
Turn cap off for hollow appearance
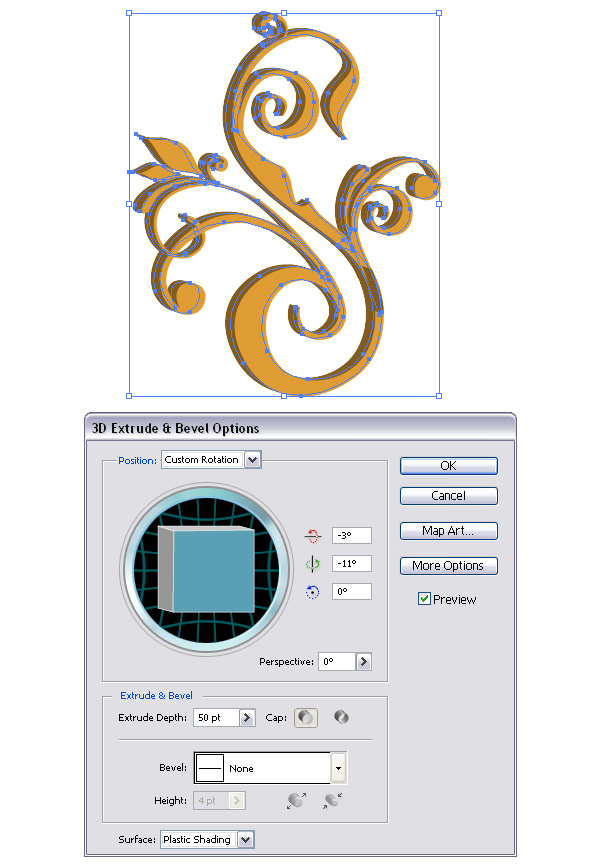(341, 717)
